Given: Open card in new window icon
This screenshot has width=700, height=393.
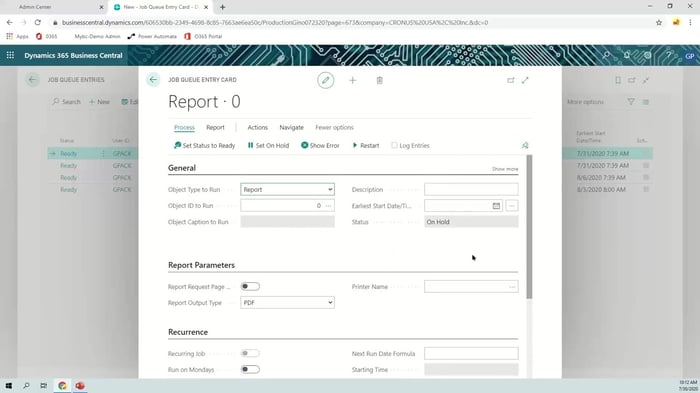Looking at the screenshot, I should coord(511,80).
